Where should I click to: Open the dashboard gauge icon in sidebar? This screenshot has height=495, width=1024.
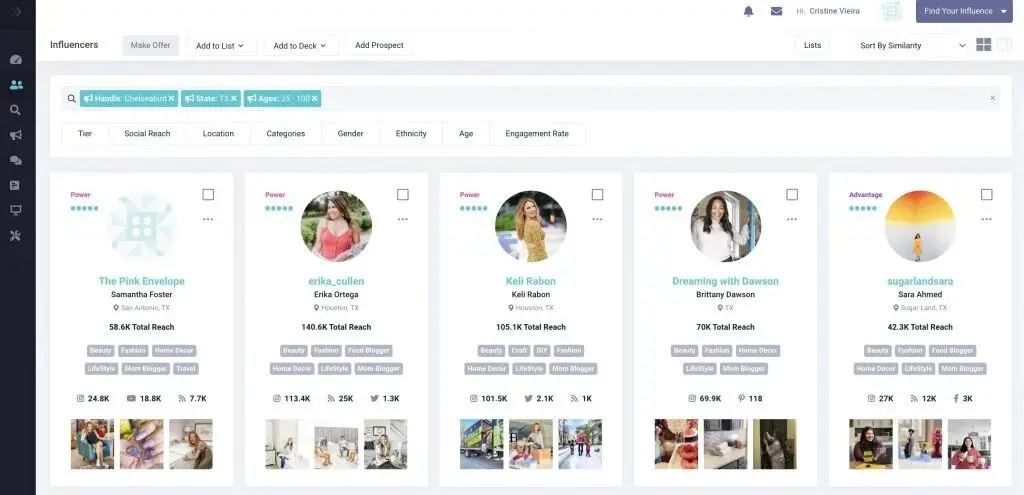pyautogui.click(x=16, y=60)
